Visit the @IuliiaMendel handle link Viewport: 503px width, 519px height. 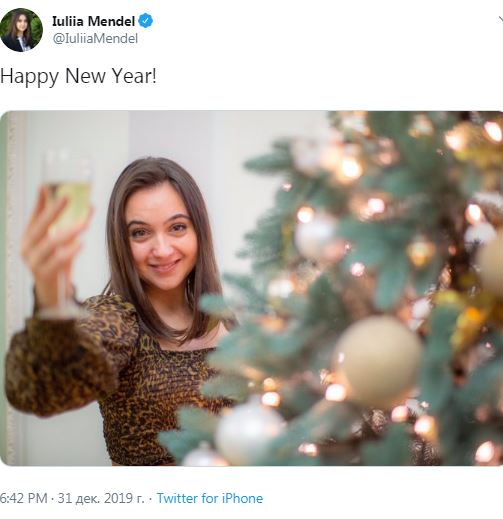click(95, 39)
